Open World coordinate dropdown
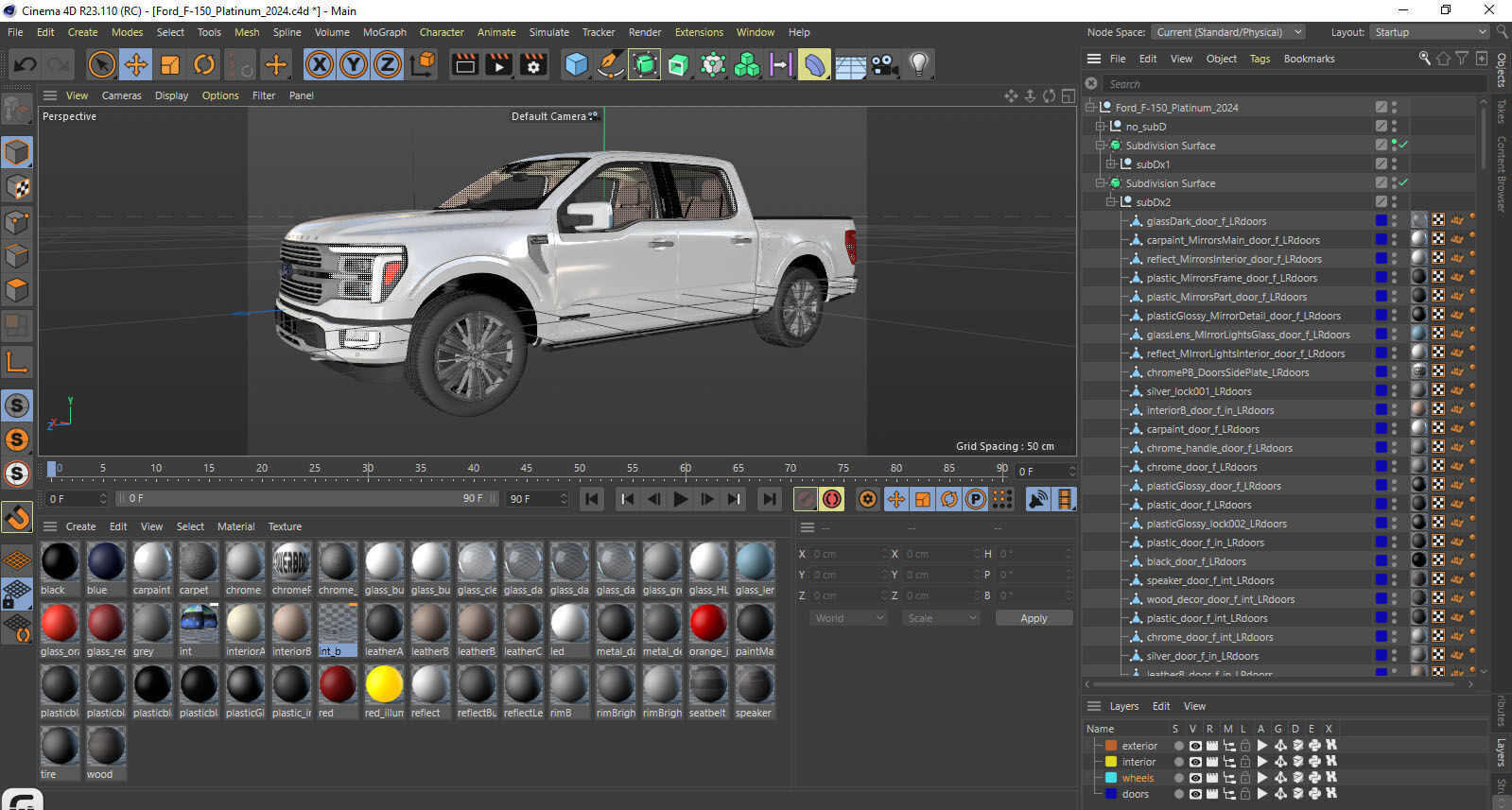 848,618
